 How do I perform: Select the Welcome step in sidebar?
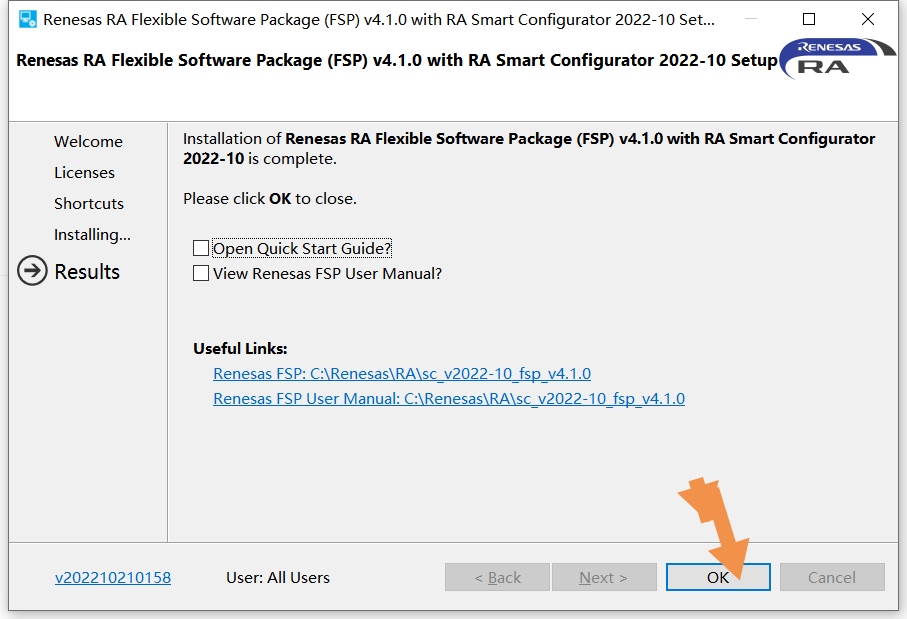pos(89,142)
